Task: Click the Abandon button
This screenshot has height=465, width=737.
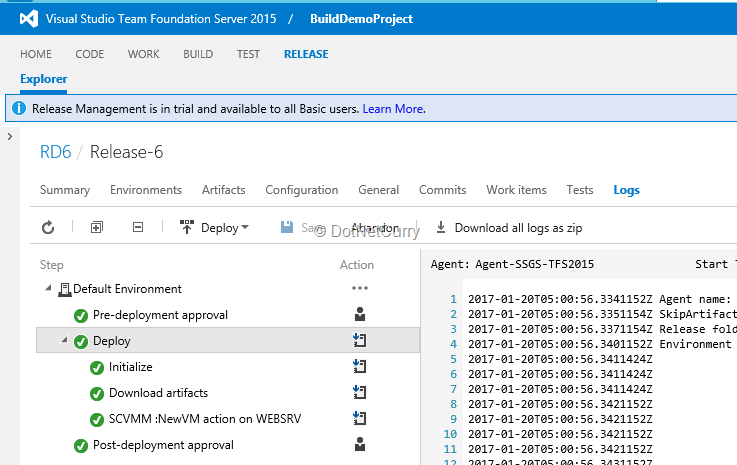Action: tap(375, 228)
